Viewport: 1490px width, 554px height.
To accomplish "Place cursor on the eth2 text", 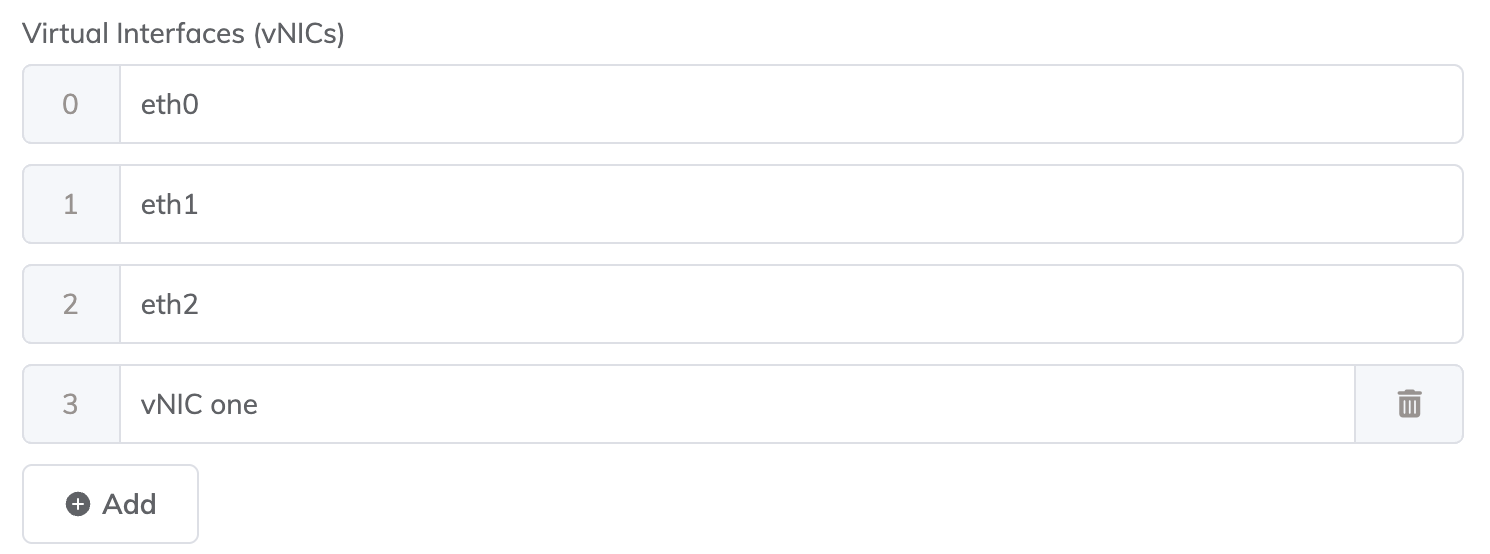I will tap(170, 304).
